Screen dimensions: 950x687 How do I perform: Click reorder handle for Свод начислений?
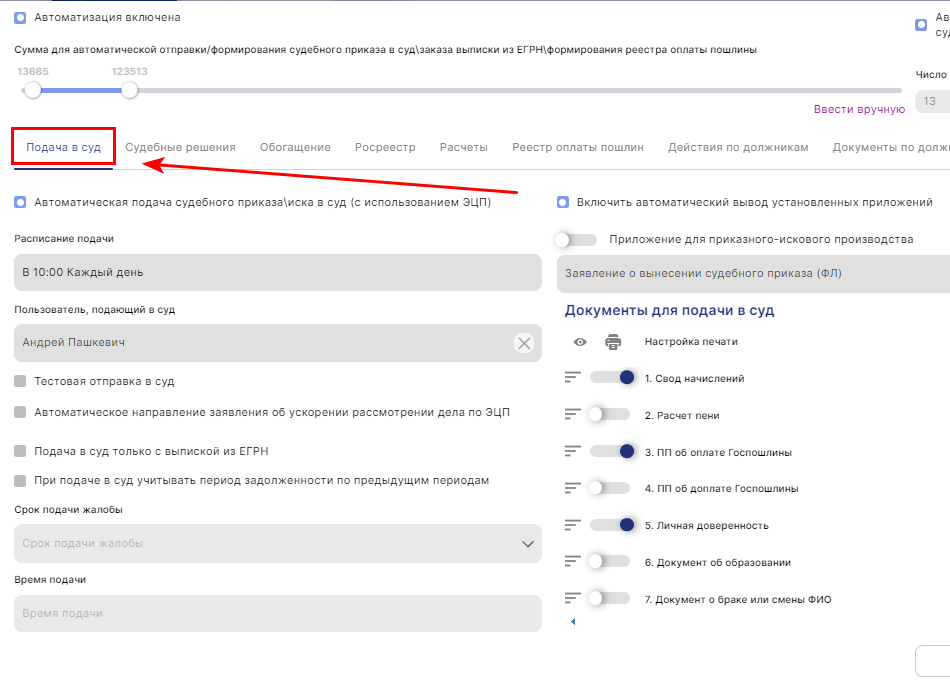click(573, 378)
